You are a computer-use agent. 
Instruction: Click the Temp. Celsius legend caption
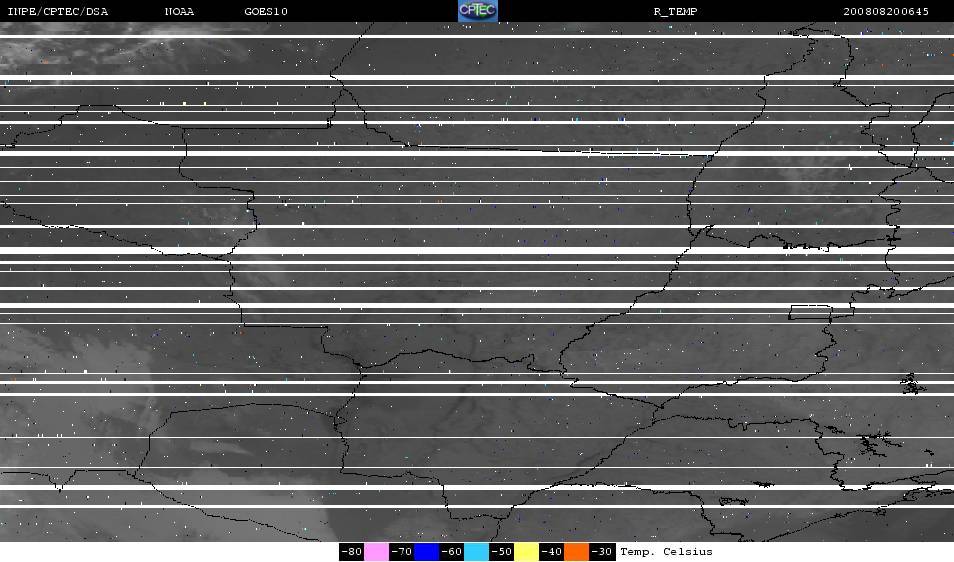click(x=666, y=552)
